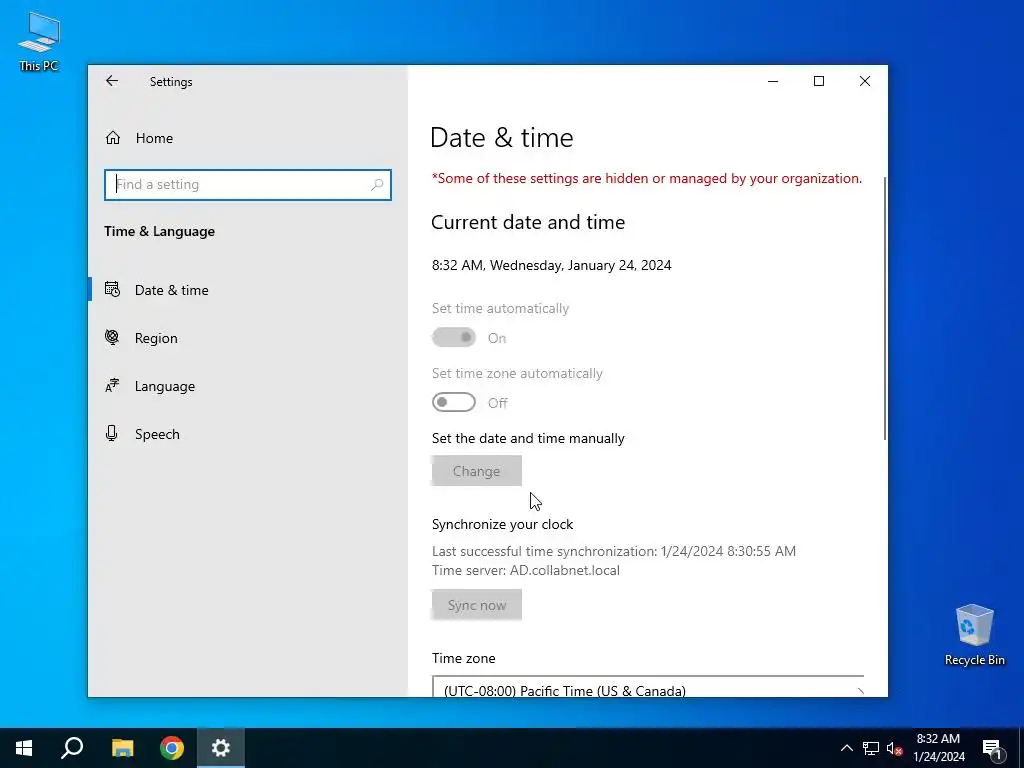Minimize the Settings window
The height and width of the screenshot is (768, 1024).
773,81
